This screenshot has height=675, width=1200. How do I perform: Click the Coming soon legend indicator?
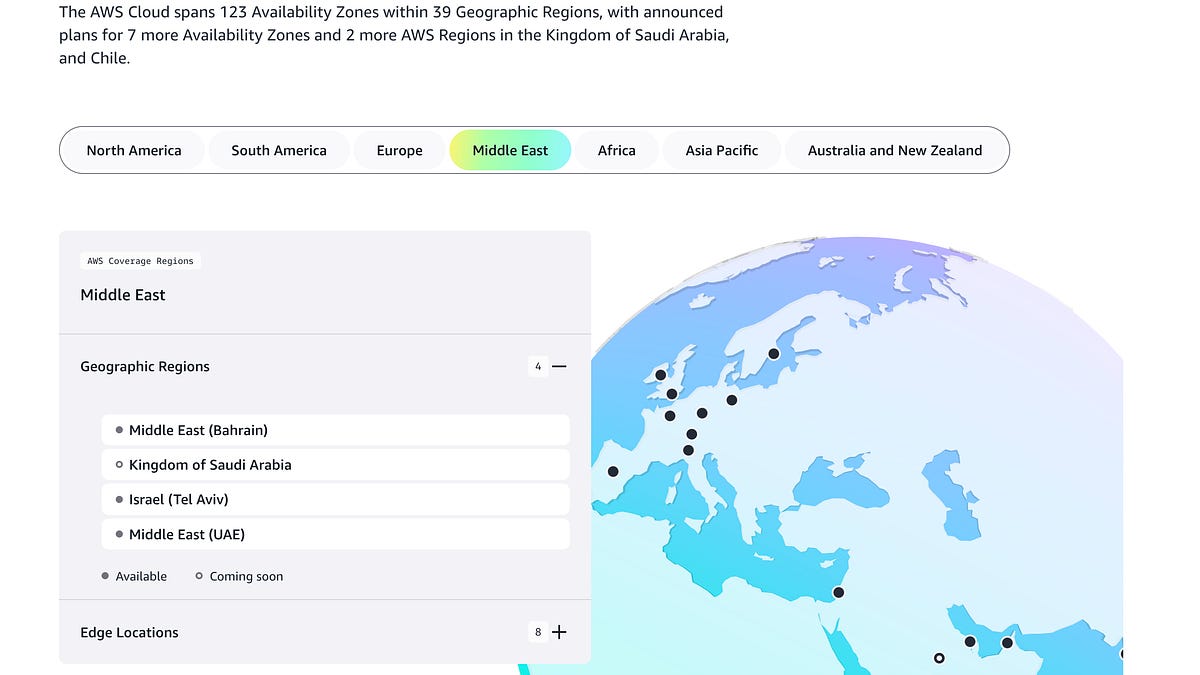[x=198, y=576]
